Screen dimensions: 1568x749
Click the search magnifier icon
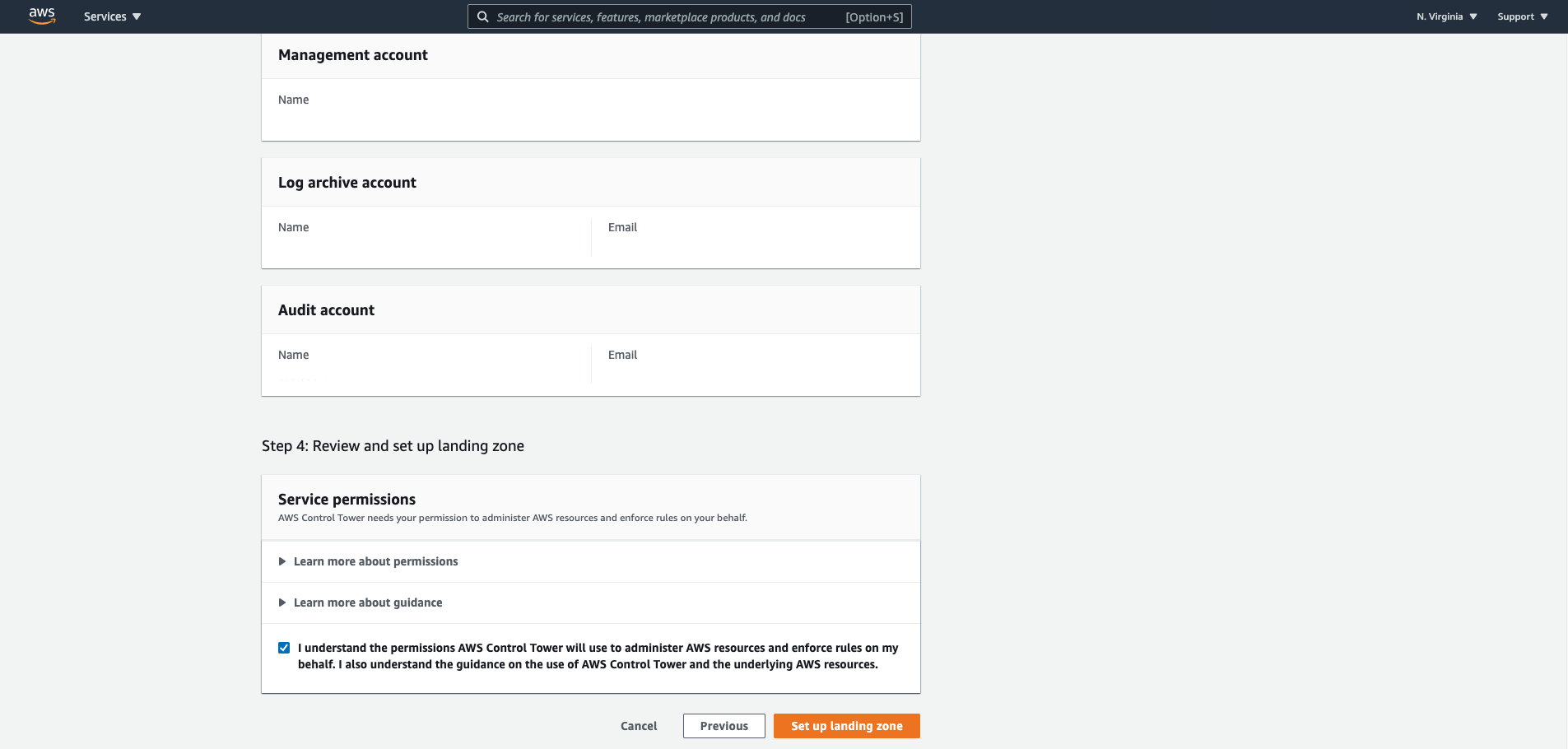(x=483, y=16)
